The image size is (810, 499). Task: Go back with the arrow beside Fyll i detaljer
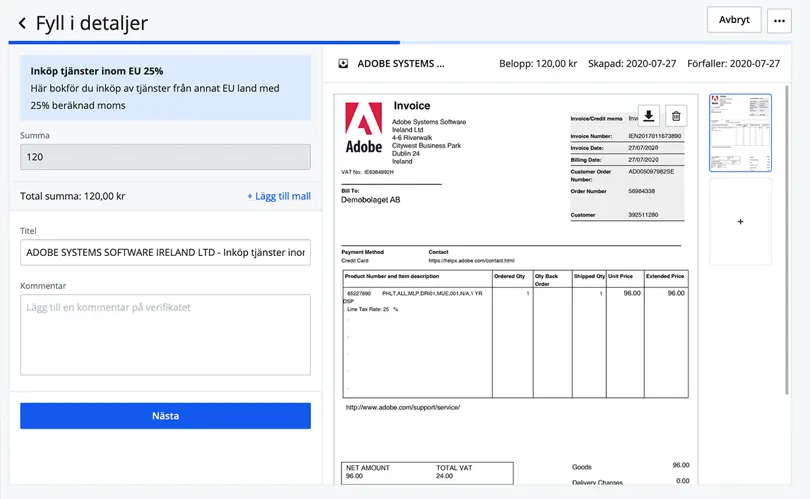click(22, 23)
